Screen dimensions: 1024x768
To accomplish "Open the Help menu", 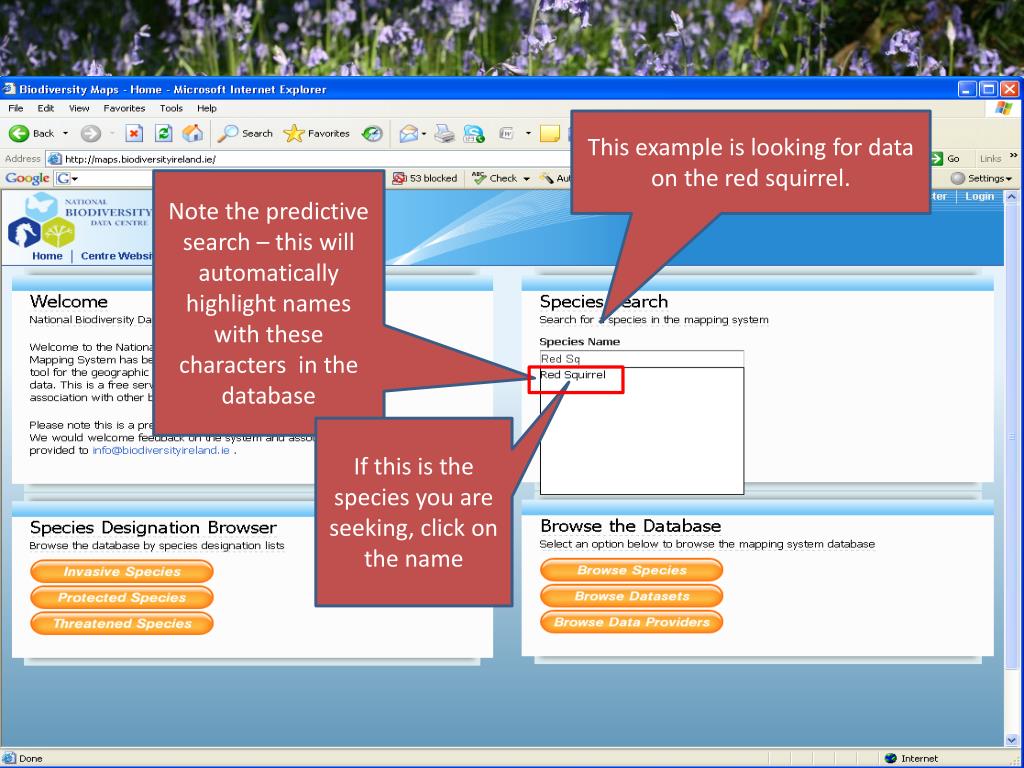I will point(206,108).
